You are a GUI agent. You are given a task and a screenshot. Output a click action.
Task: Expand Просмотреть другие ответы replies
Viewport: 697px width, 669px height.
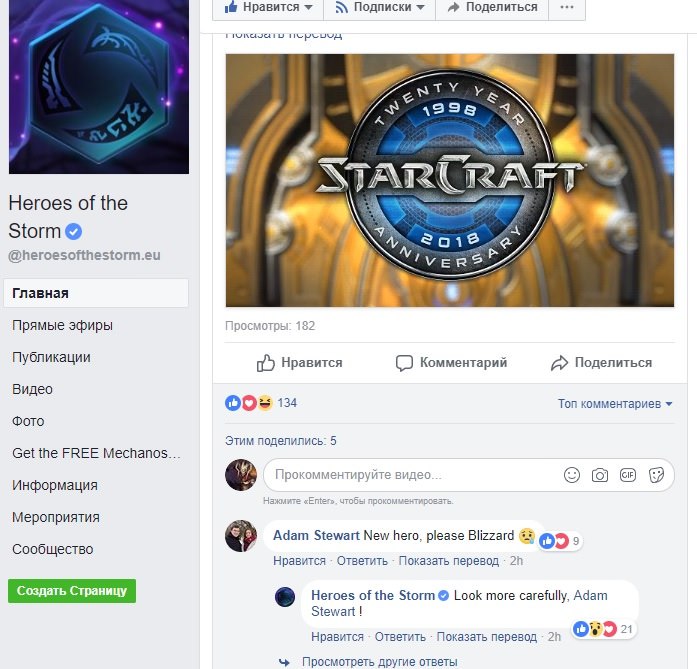tap(380, 662)
